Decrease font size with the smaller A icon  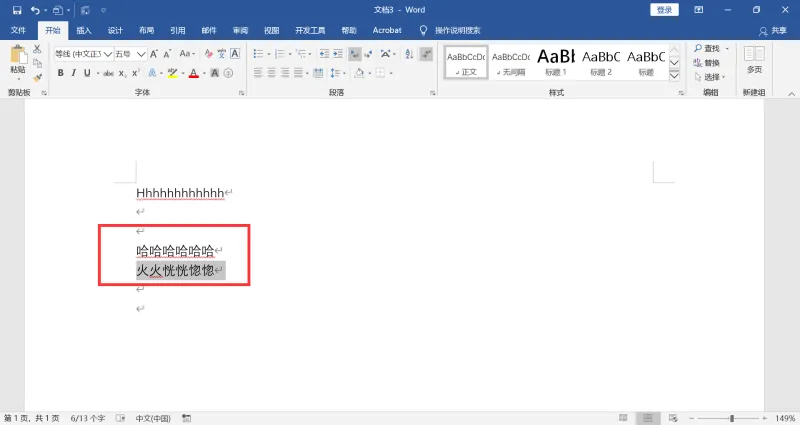pyautogui.click(x=167, y=54)
